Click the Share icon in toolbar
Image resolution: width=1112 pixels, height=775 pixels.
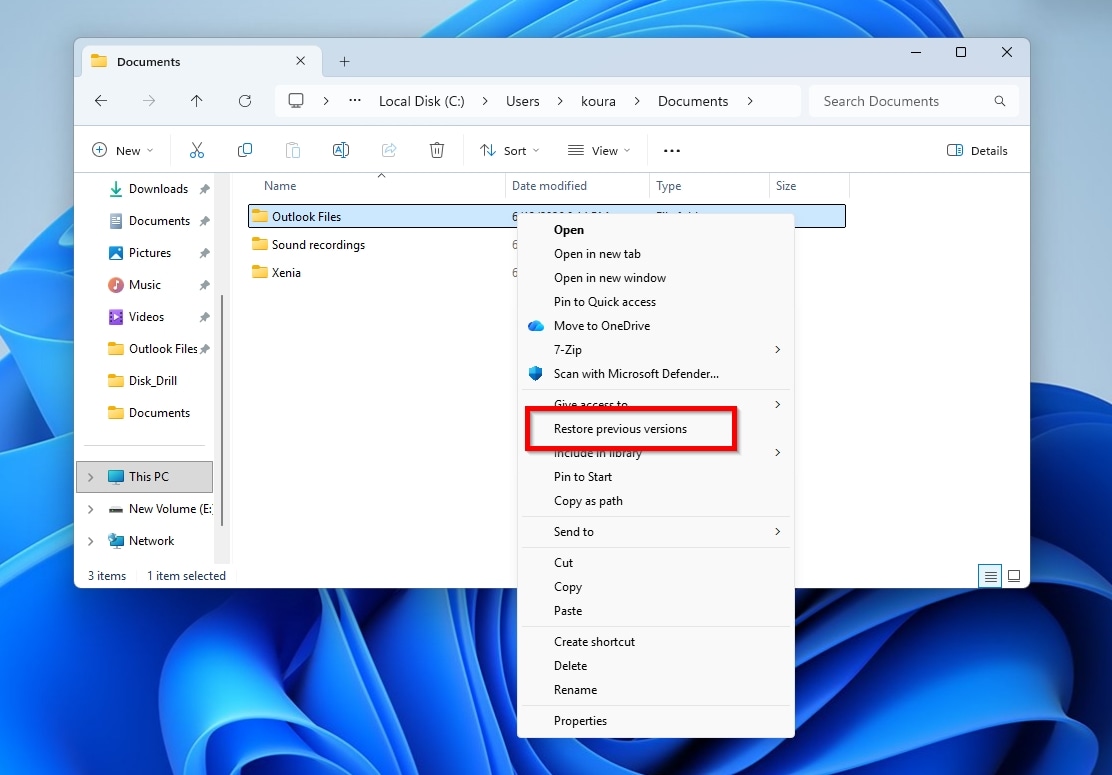click(x=389, y=150)
